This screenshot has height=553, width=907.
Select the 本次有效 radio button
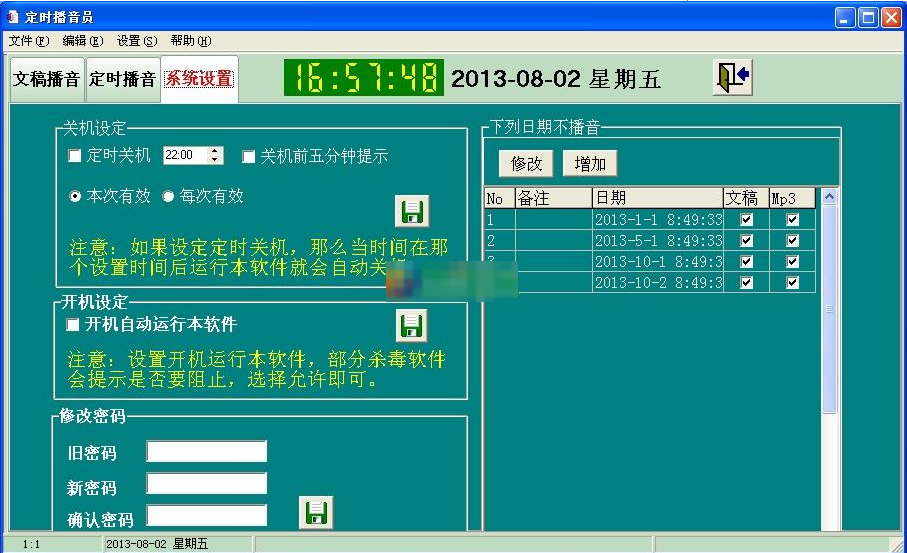coord(75,197)
